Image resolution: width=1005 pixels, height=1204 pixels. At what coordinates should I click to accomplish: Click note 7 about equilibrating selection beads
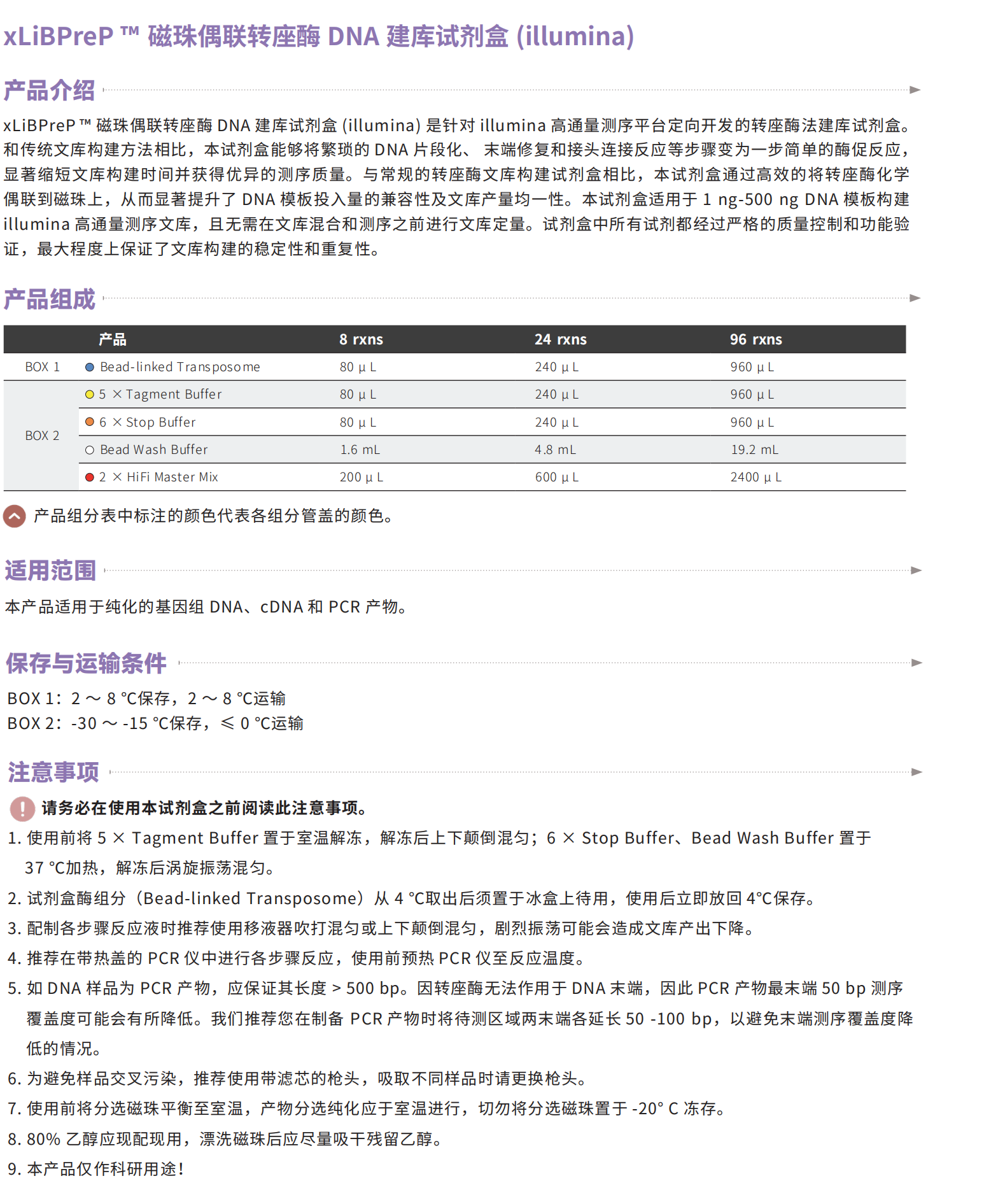[x=369, y=1109]
